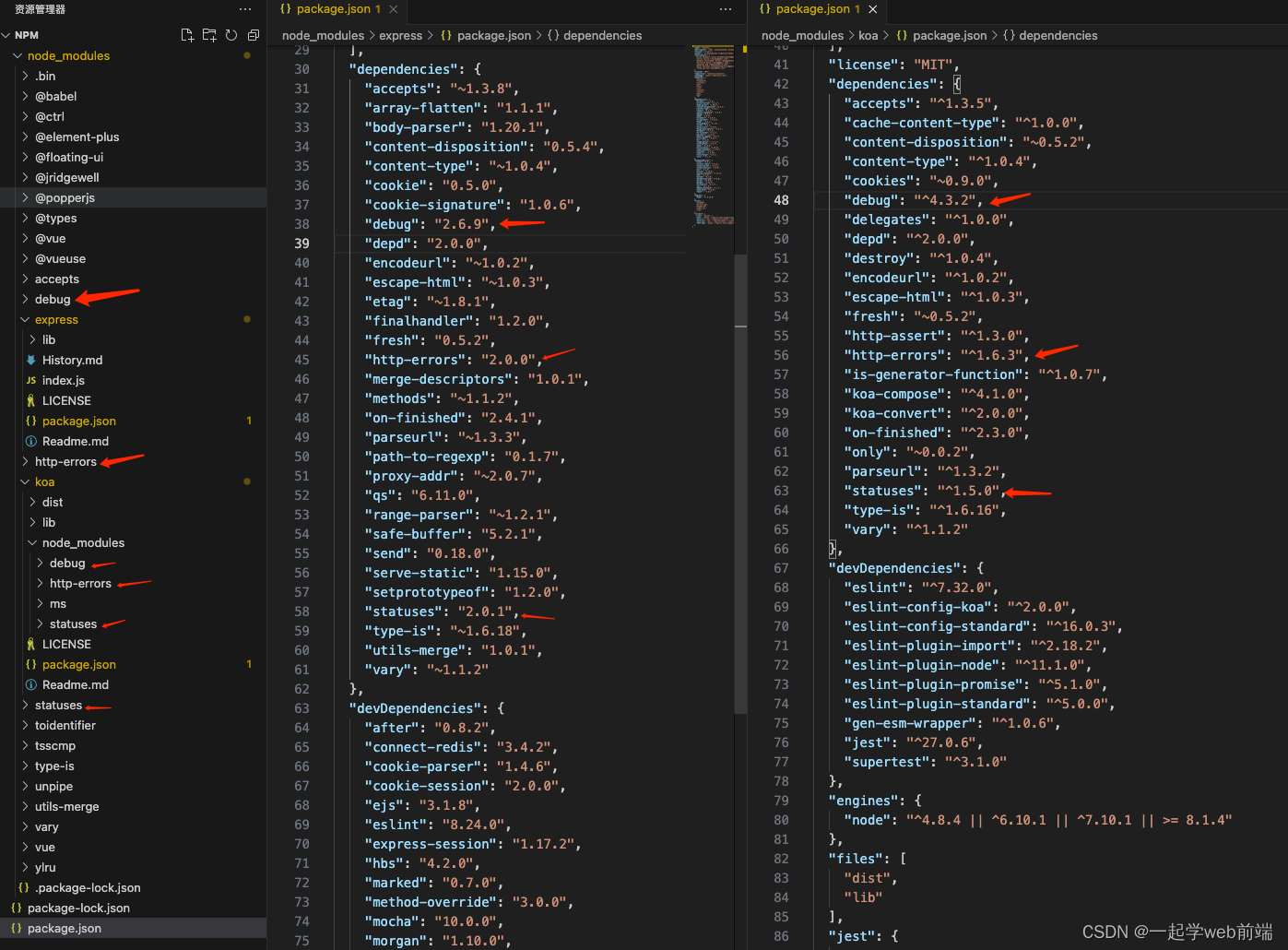
Task: Click the license icon of koa LICENSE
Action: point(31,644)
